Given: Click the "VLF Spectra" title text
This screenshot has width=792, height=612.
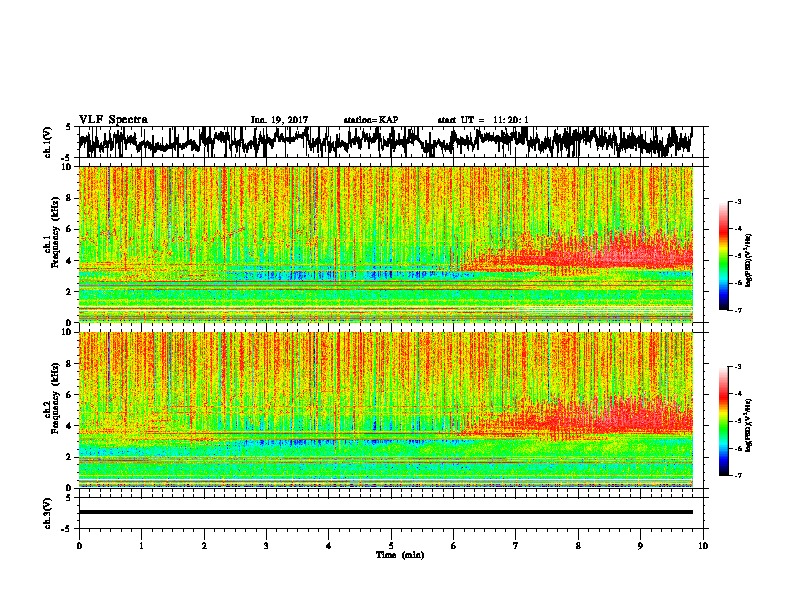Looking at the screenshot, I should coord(113,119).
